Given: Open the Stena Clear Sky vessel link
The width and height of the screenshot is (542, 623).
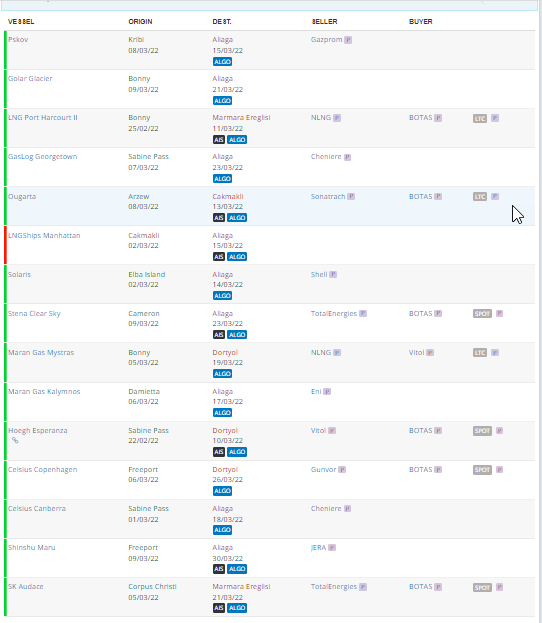Looking at the screenshot, I should tap(34, 313).
